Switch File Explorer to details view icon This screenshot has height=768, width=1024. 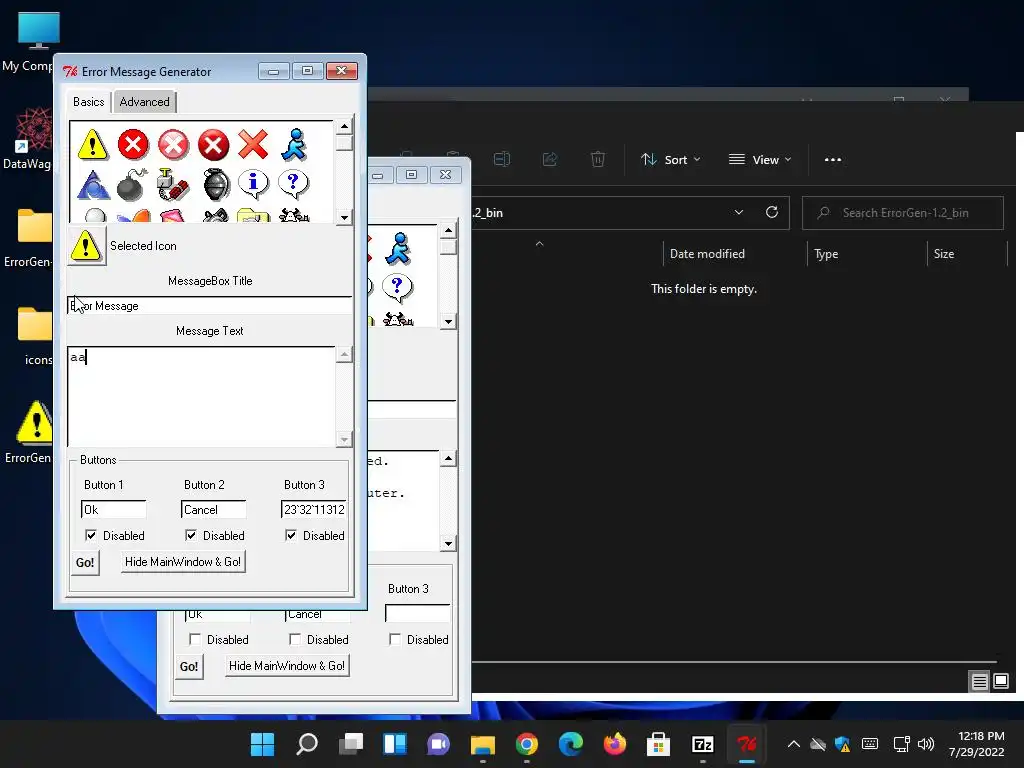[979, 682]
